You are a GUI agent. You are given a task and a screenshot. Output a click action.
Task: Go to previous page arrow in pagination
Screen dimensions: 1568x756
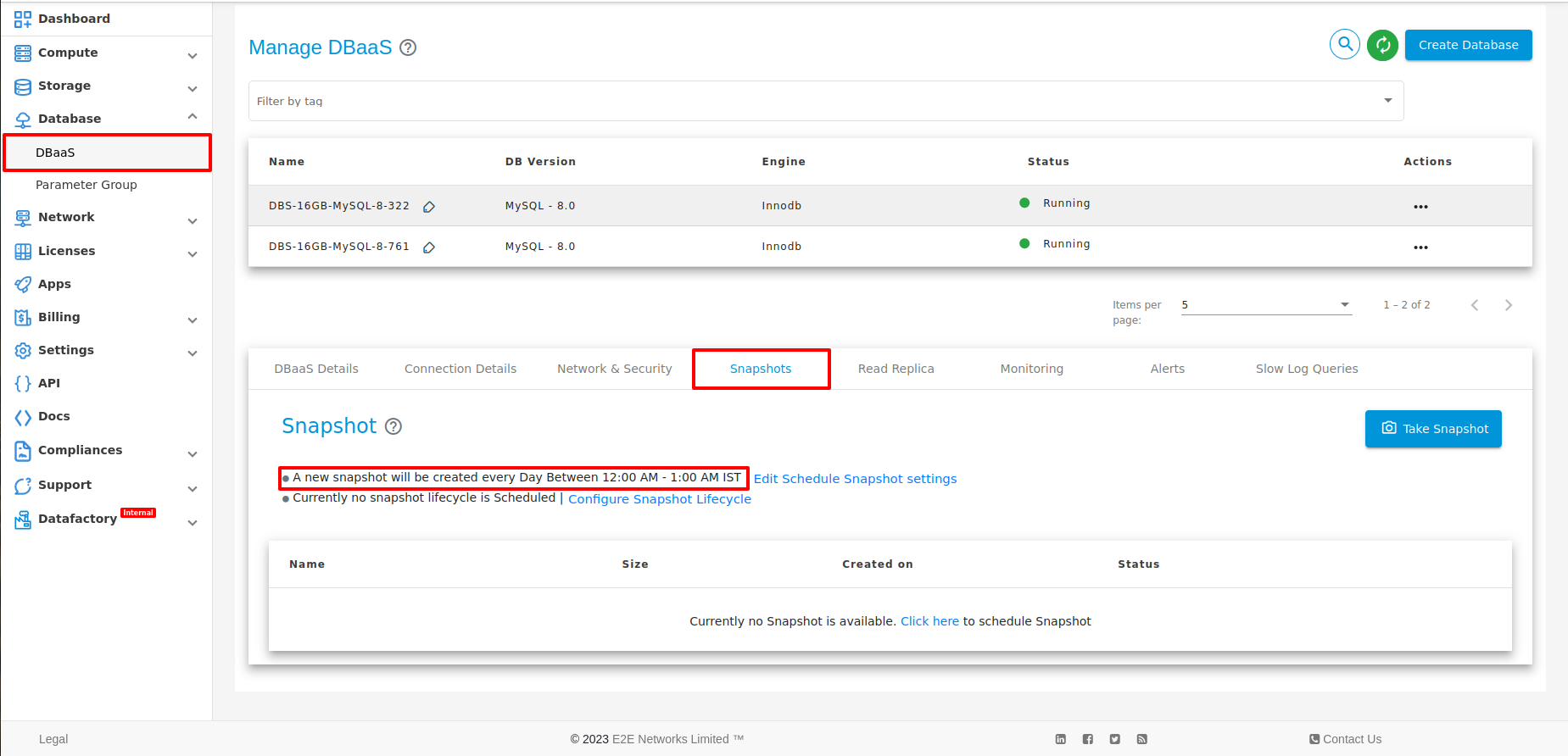click(x=1475, y=305)
